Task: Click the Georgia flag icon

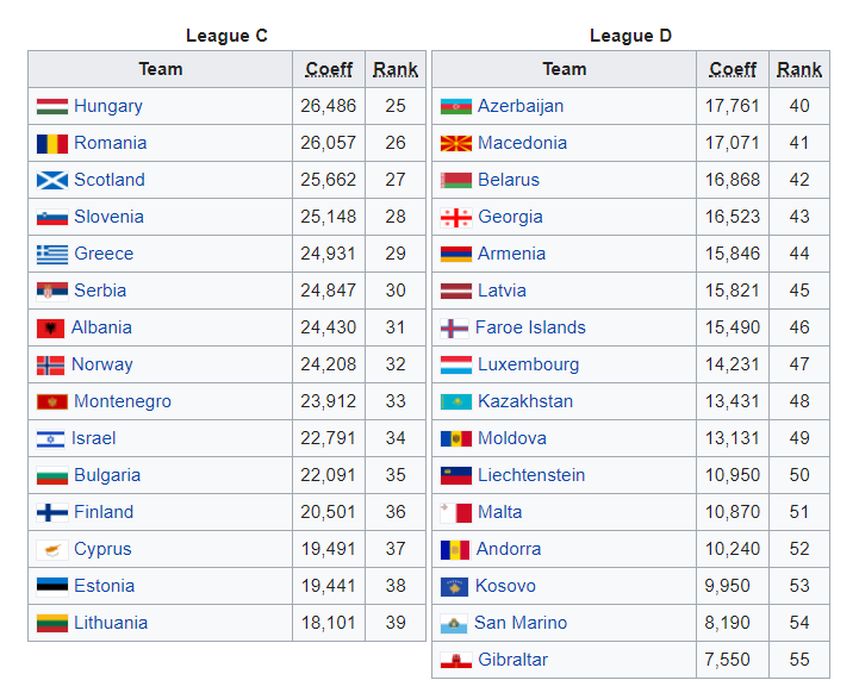Action: click(x=456, y=217)
